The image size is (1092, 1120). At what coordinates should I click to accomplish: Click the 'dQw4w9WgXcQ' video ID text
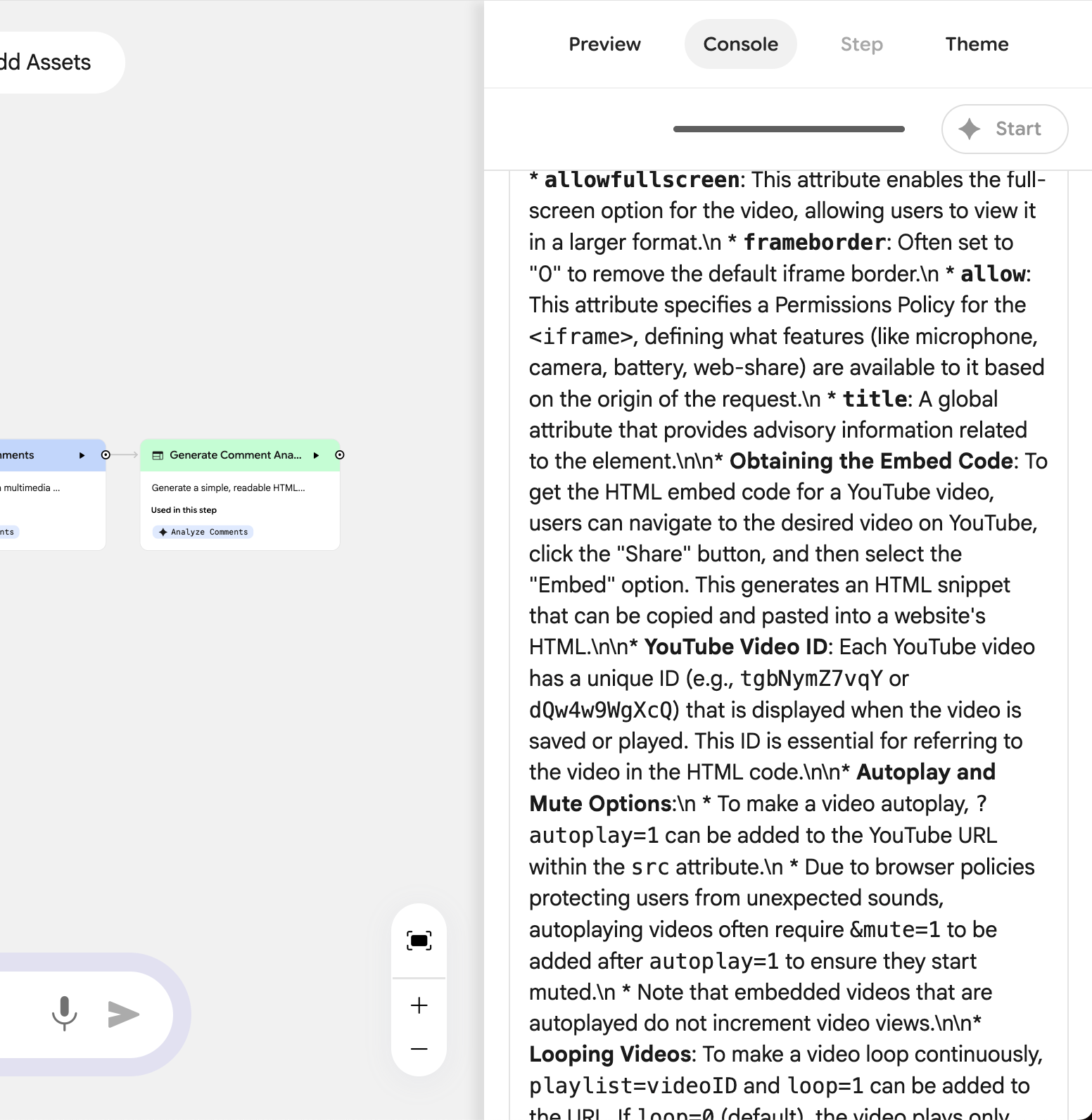pos(601,710)
